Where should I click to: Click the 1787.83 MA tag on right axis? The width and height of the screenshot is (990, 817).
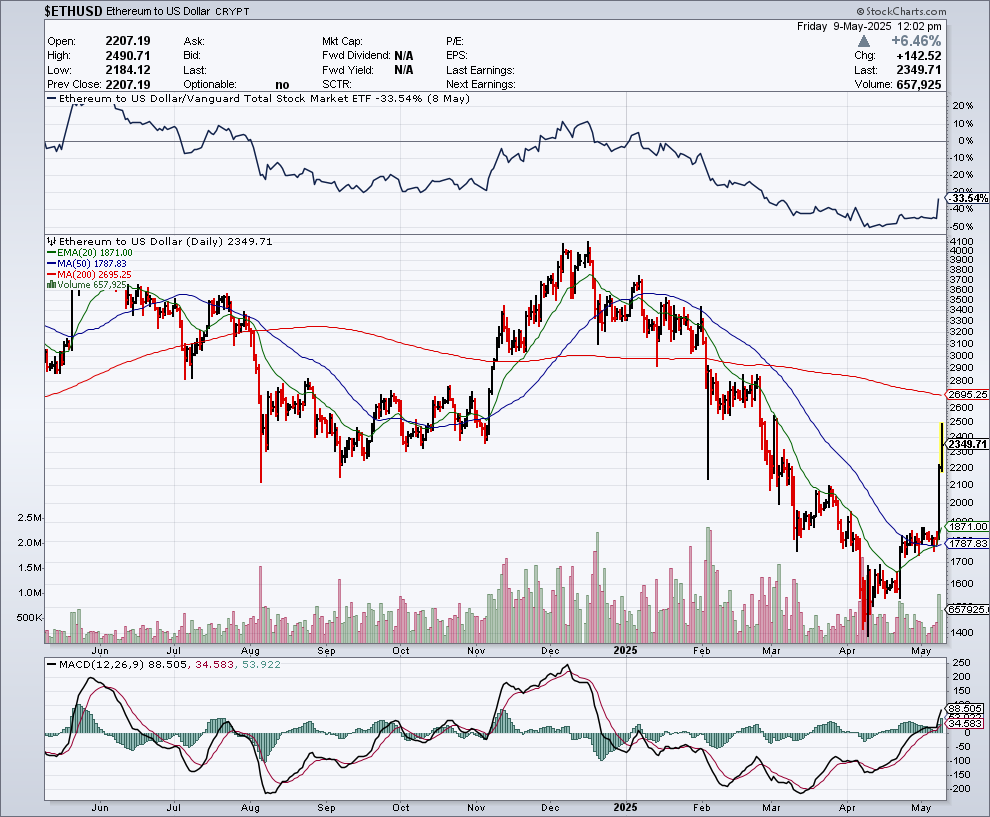[x=968, y=544]
